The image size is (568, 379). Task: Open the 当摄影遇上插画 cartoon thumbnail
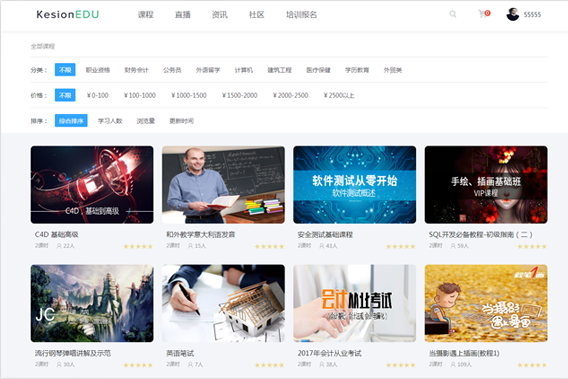click(x=486, y=303)
